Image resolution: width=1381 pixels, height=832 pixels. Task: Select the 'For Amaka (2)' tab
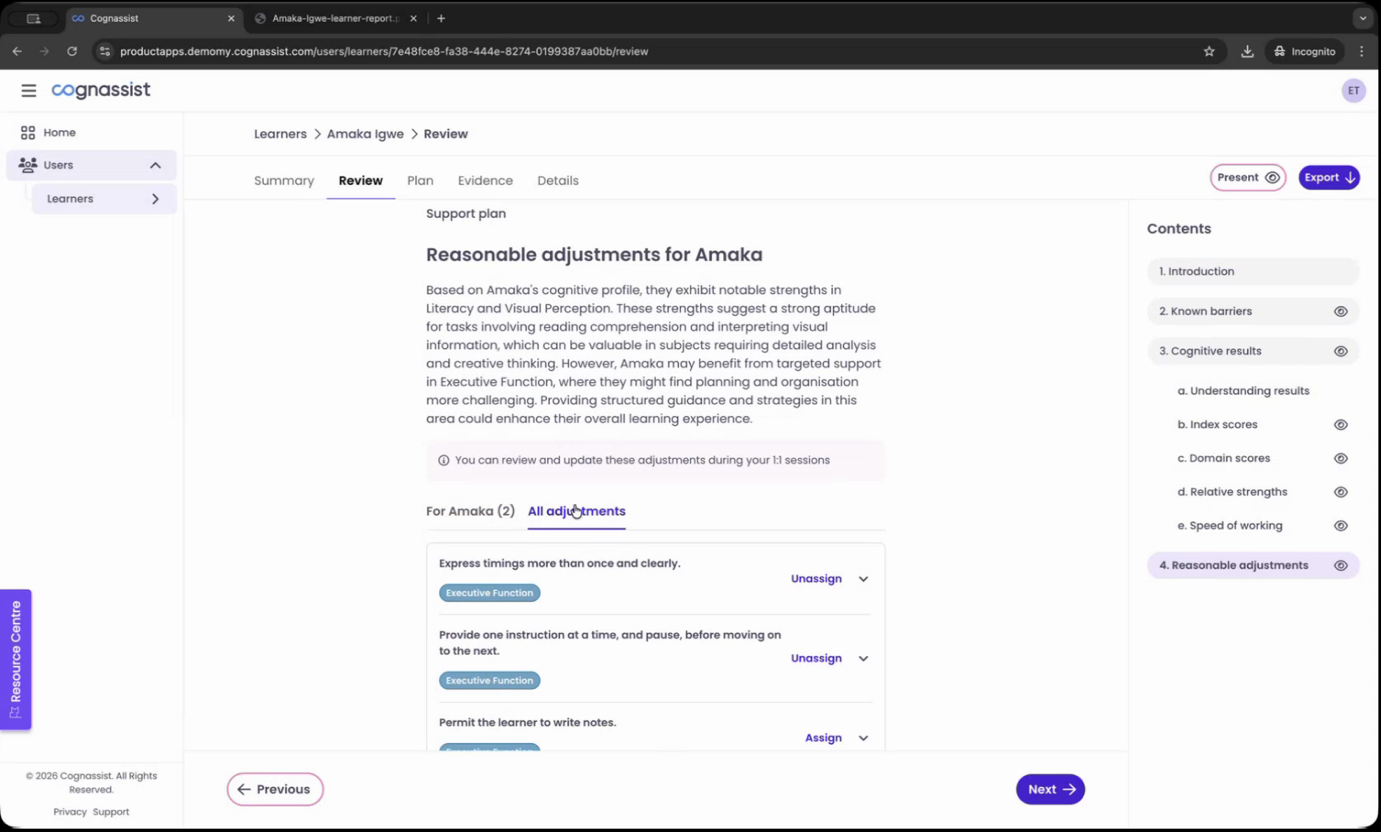[470, 511]
